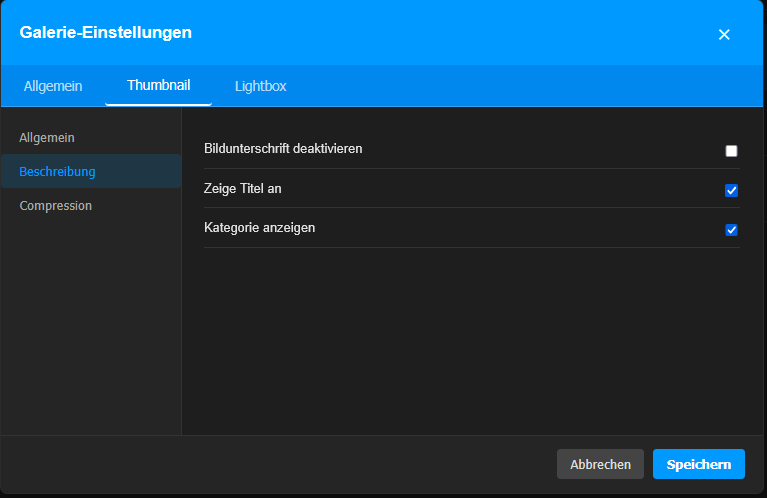Click the Zeige Titel an label
The height and width of the screenshot is (498, 767).
(243, 189)
